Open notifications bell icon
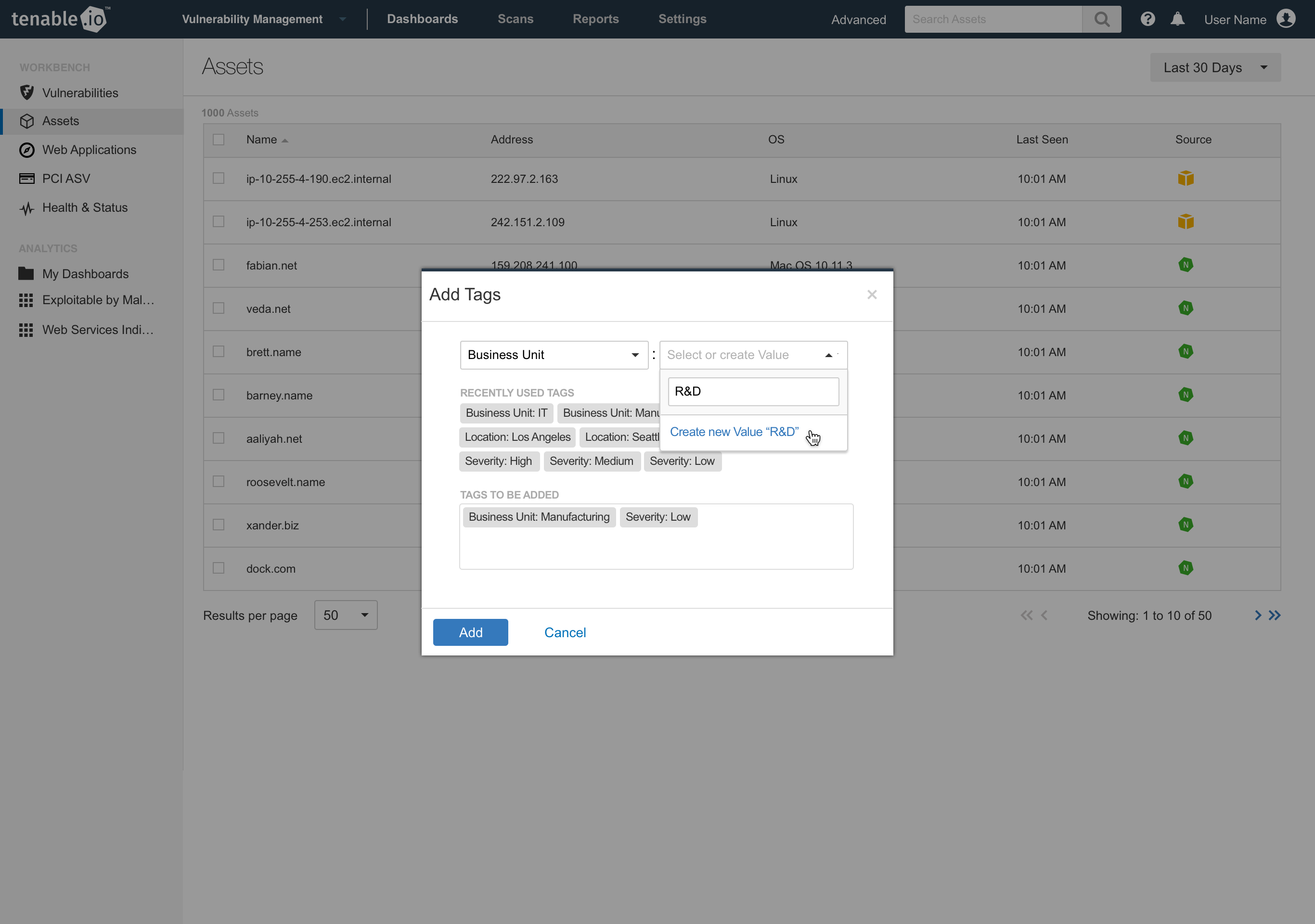 [x=1177, y=19]
